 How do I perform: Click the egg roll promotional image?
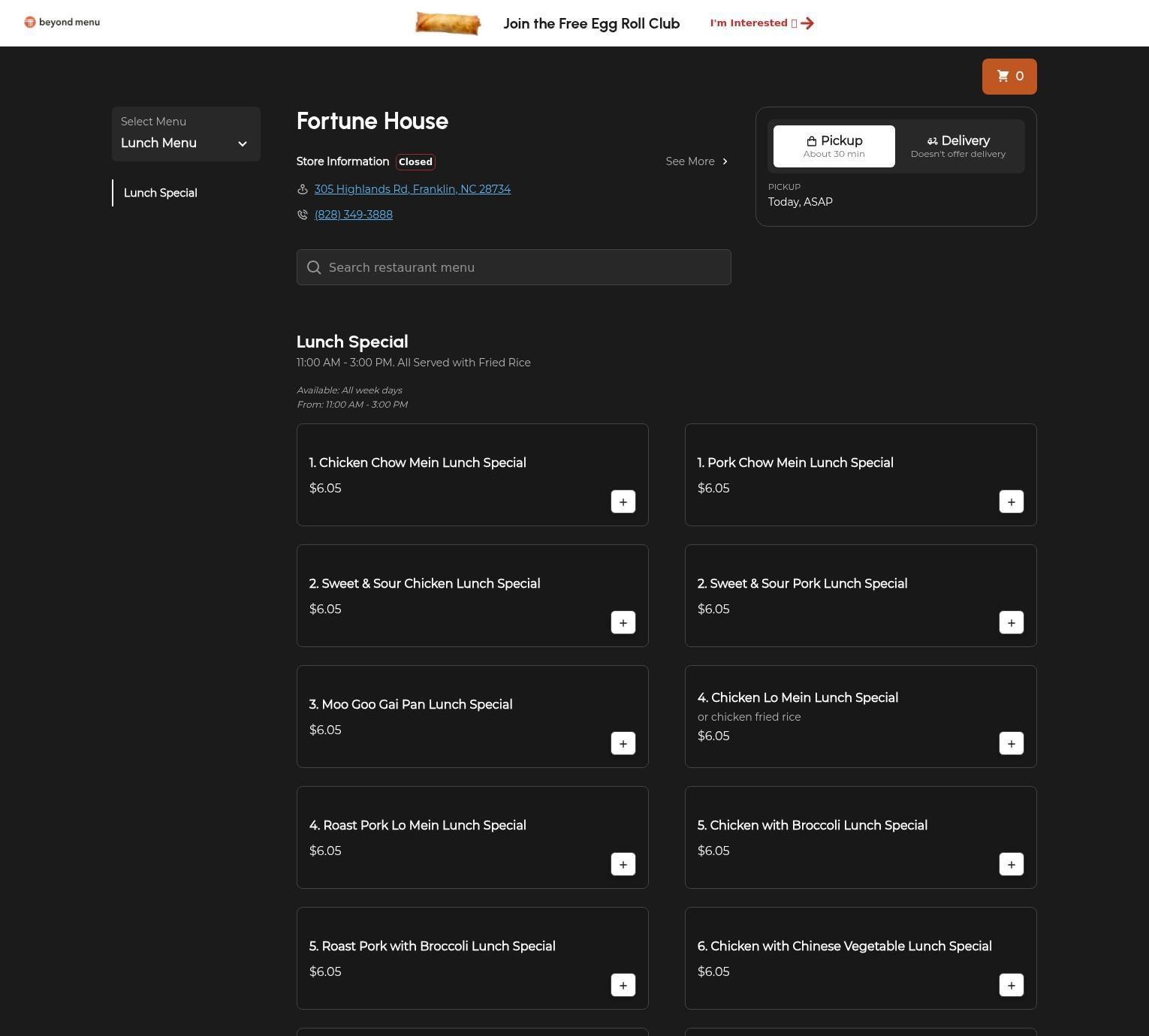tap(448, 23)
